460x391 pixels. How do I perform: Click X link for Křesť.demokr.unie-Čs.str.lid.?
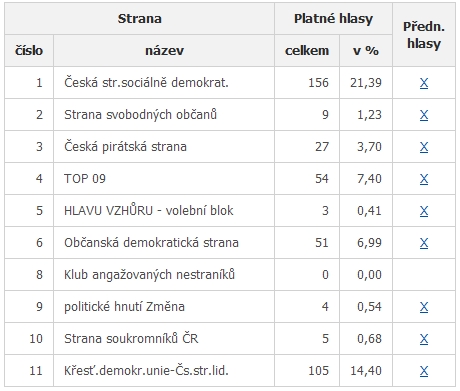424,371
